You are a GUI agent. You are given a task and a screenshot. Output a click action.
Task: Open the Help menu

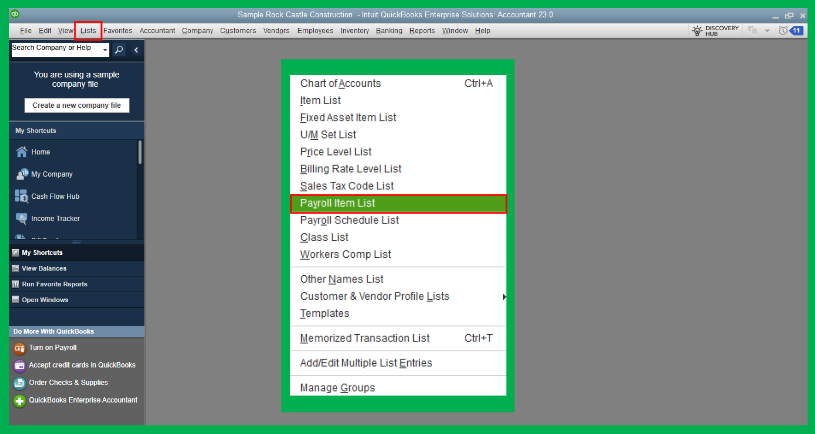pyautogui.click(x=482, y=31)
